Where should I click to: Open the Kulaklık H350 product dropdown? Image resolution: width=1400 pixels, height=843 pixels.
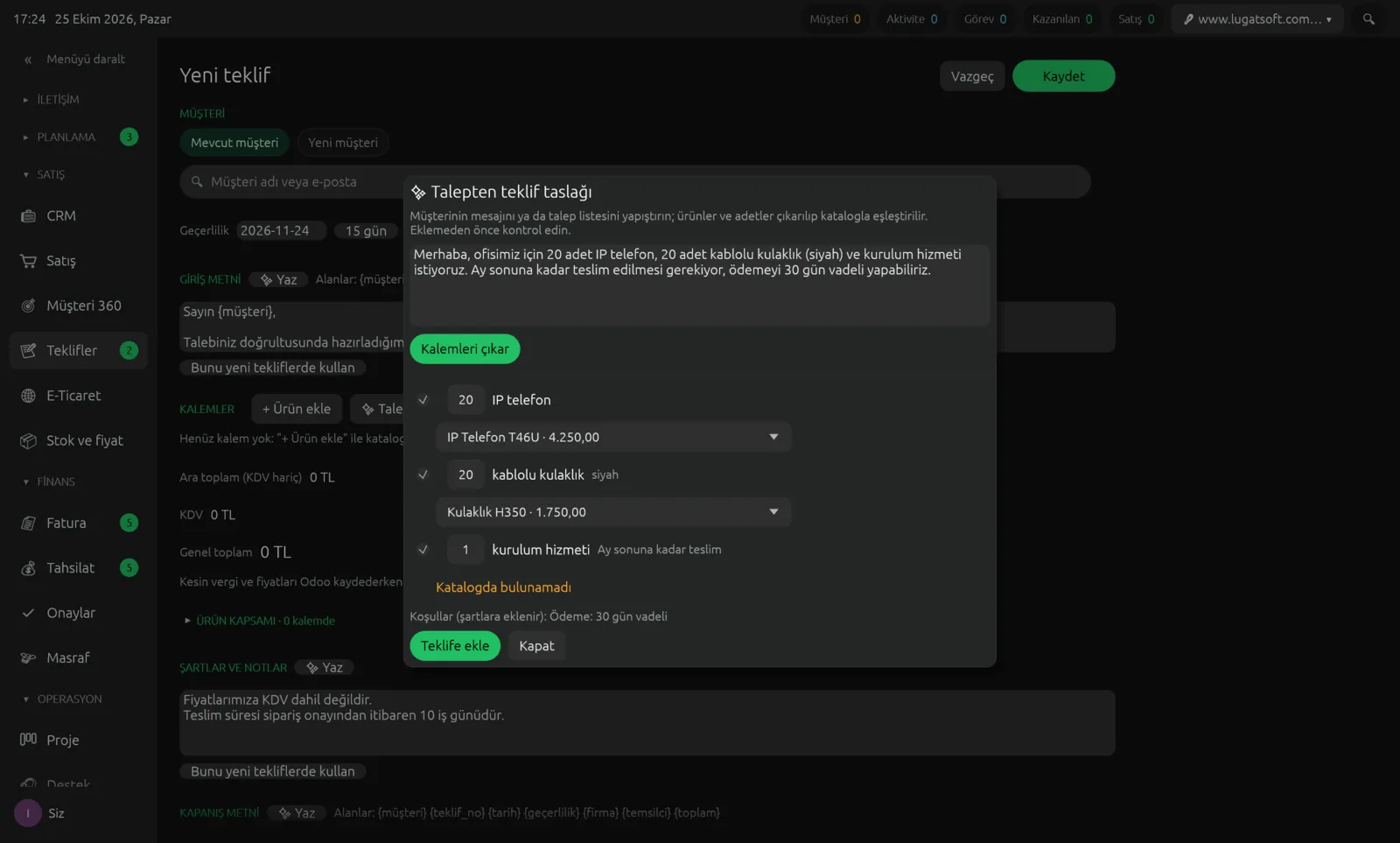pyautogui.click(x=613, y=512)
